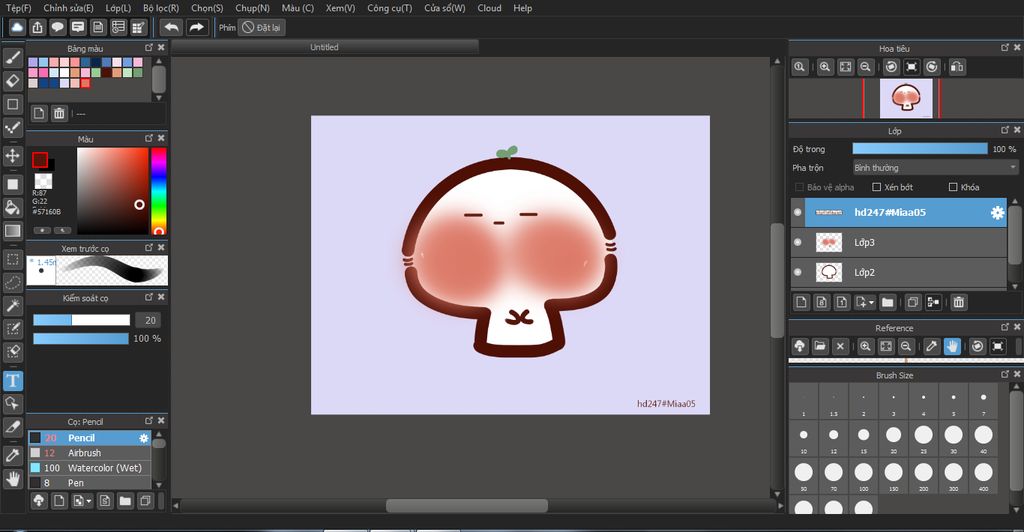Image resolution: width=1024 pixels, height=532 pixels.
Task: Enable the Khóa lock checkbox
Action: 953,187
